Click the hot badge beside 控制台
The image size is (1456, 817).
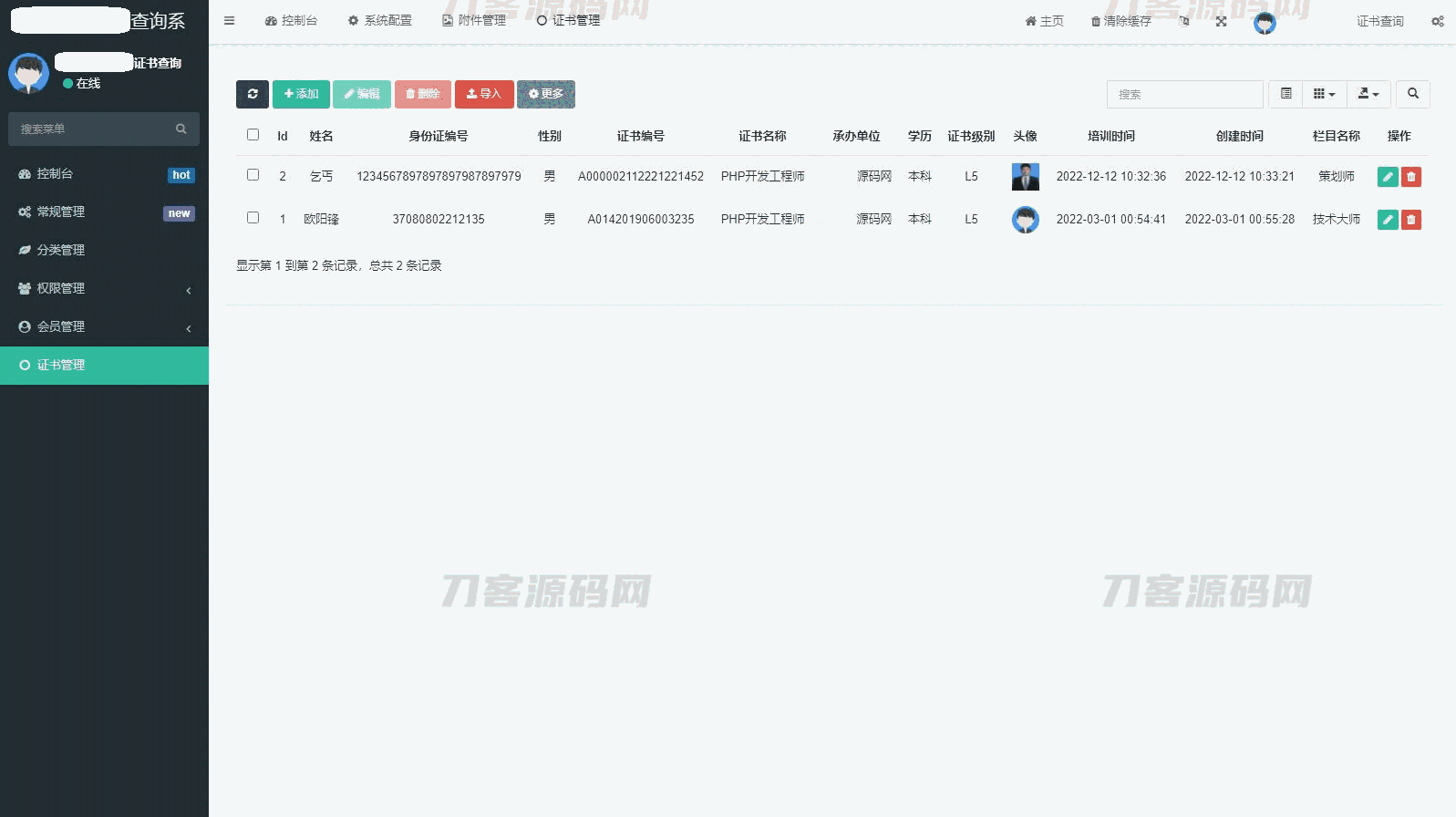tap(181, 175)
